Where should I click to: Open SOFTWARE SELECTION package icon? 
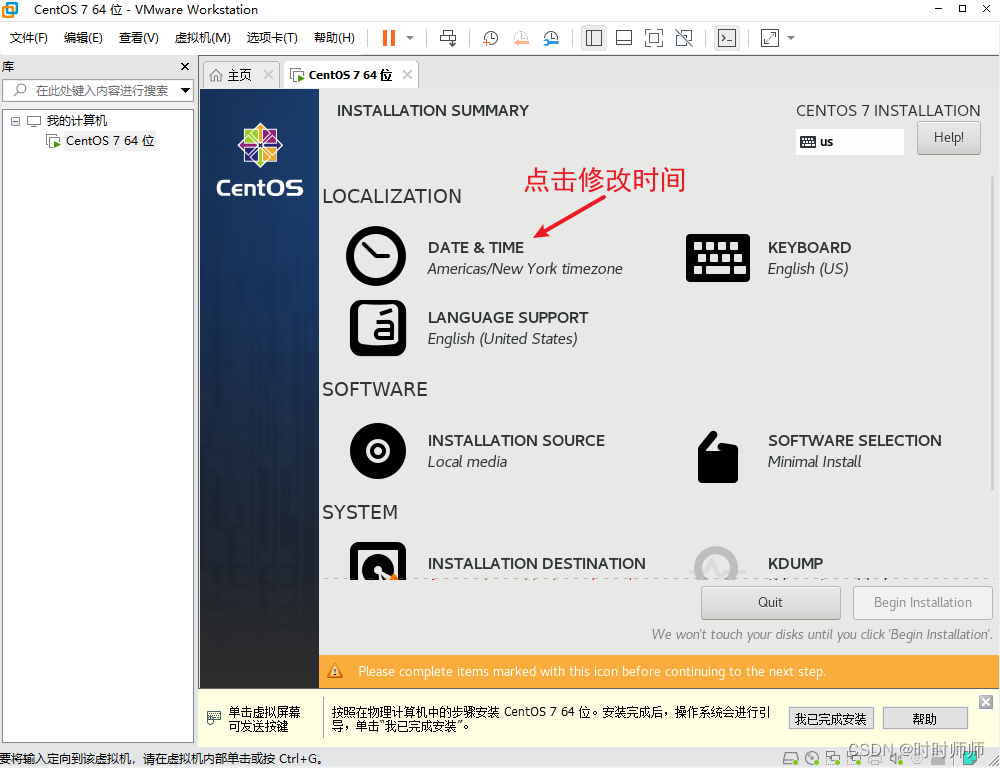(x=717, y=457)
